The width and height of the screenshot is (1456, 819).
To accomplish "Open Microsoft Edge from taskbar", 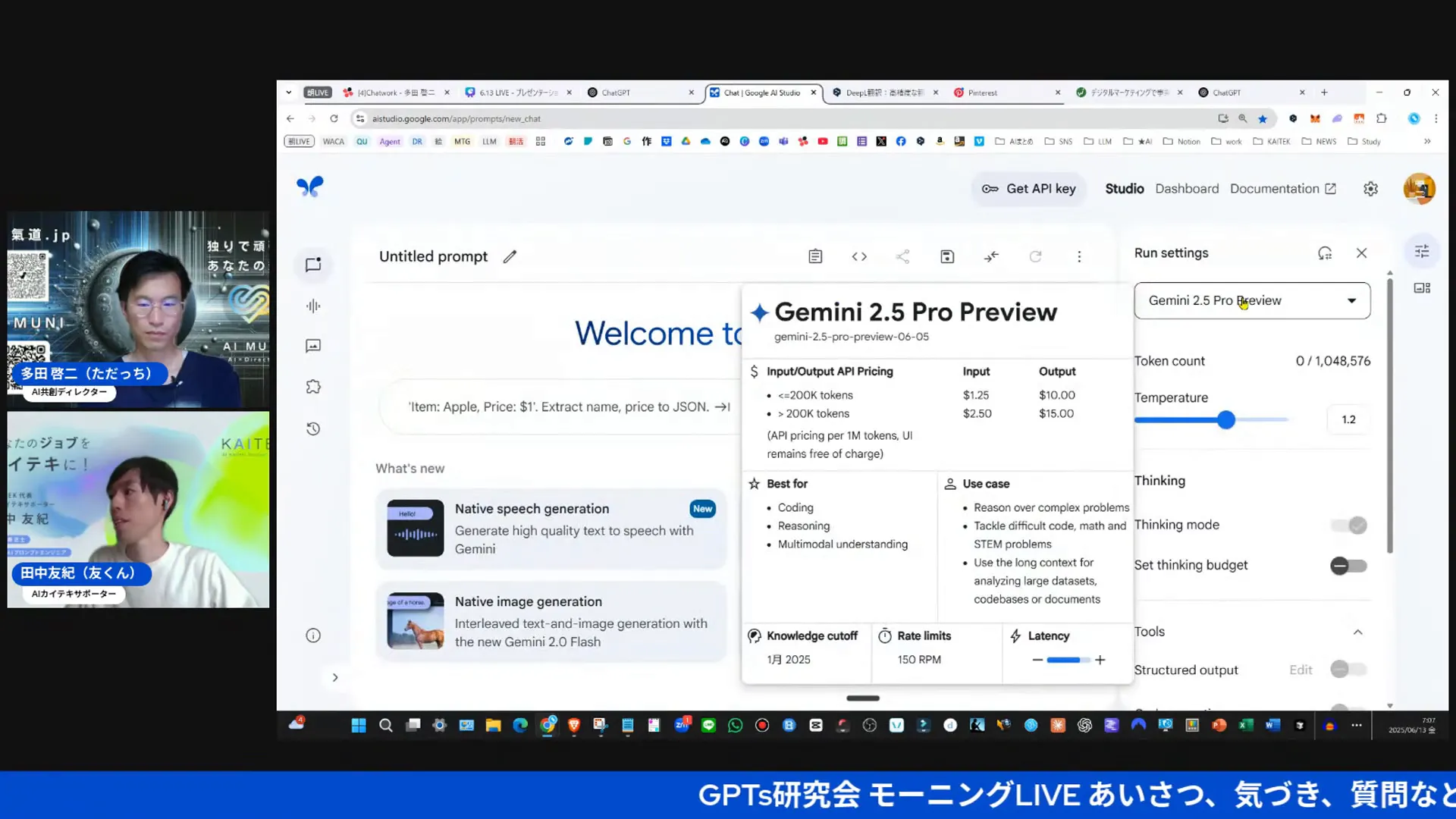I will [x=519, y=725].
